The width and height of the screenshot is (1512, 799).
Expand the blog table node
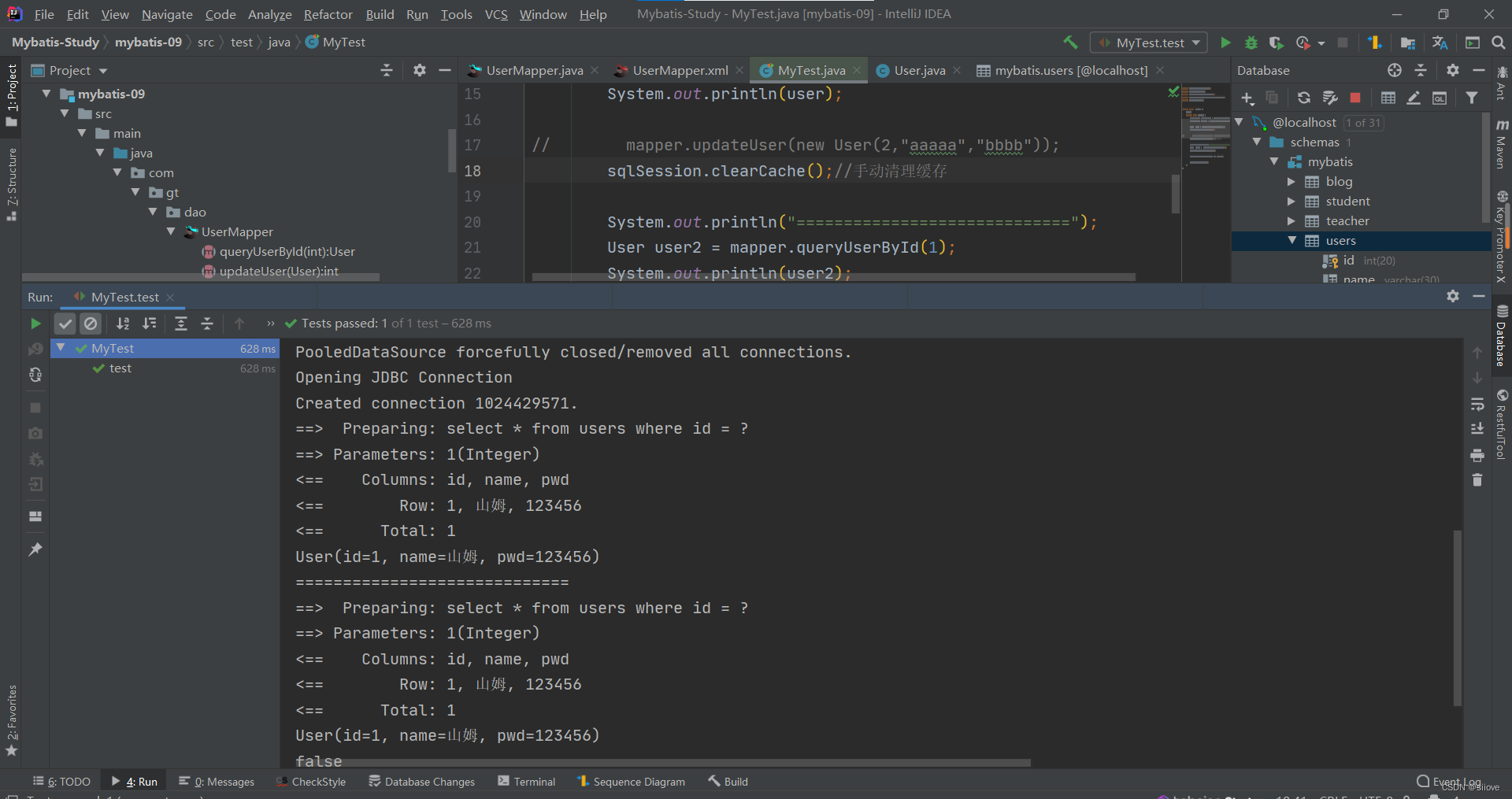tap(1291, 181)
